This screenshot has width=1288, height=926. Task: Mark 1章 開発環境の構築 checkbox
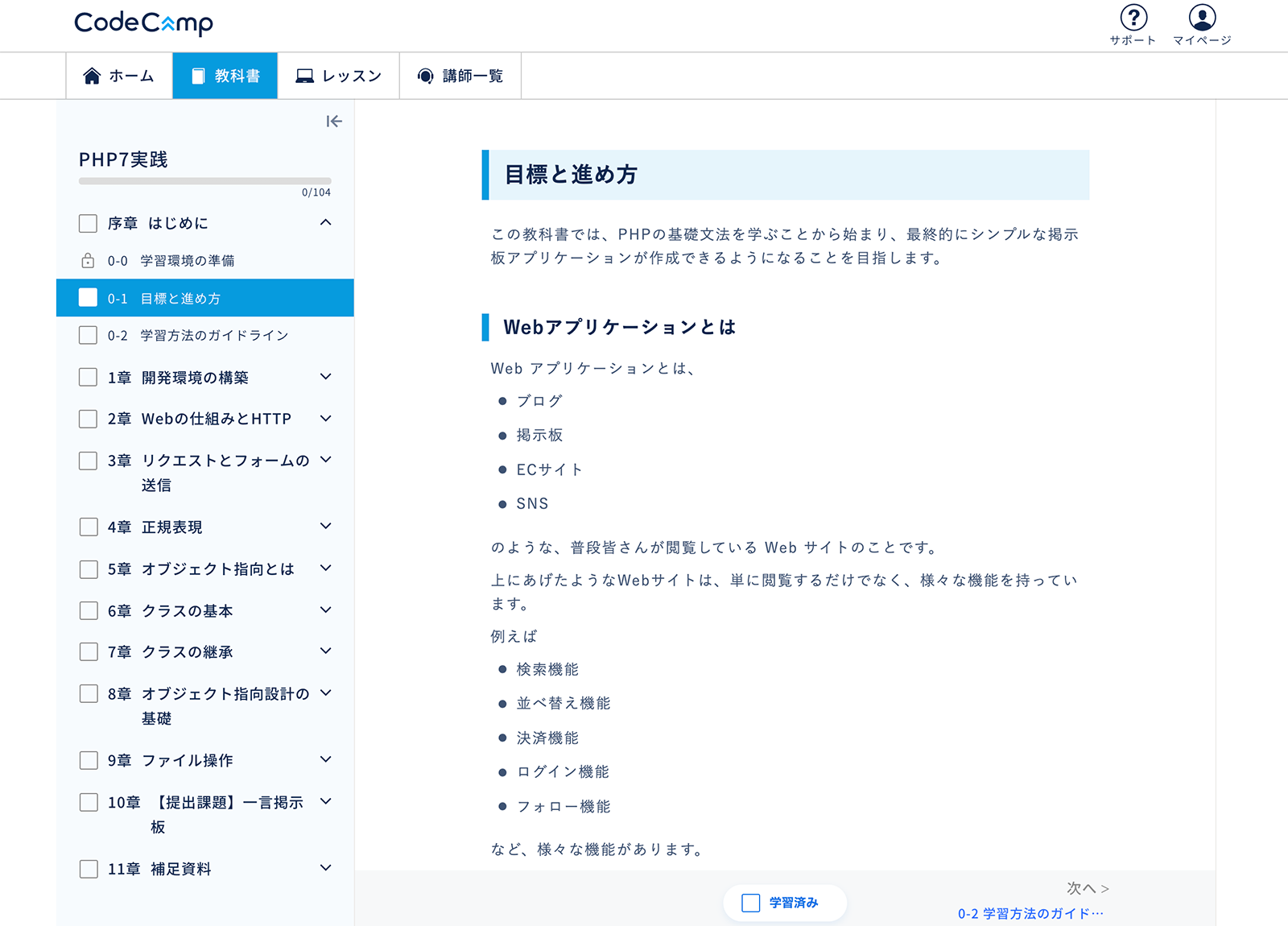tap(89, 377)
